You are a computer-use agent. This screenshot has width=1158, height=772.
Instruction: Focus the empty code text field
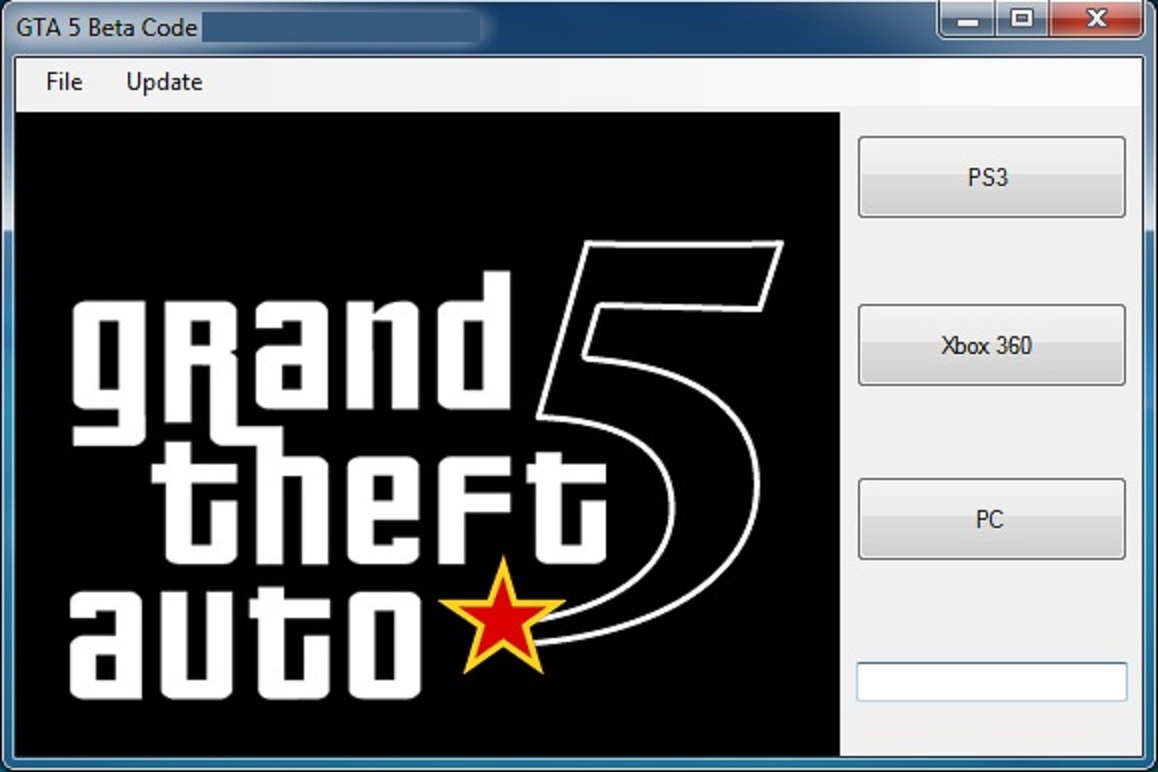(x=991, y=682)
